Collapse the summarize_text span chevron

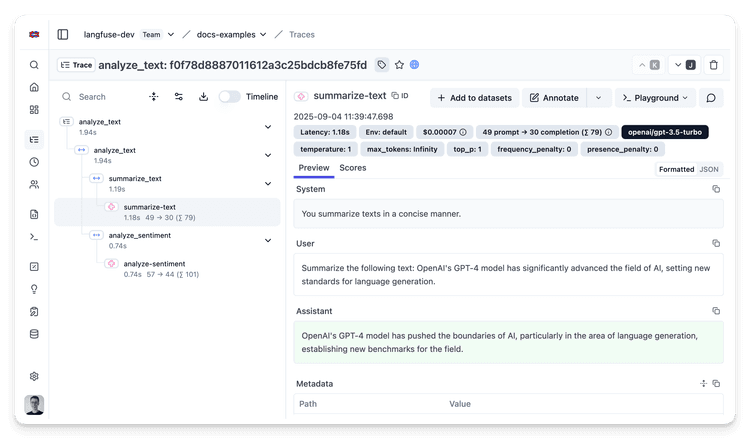pos(268,184)
